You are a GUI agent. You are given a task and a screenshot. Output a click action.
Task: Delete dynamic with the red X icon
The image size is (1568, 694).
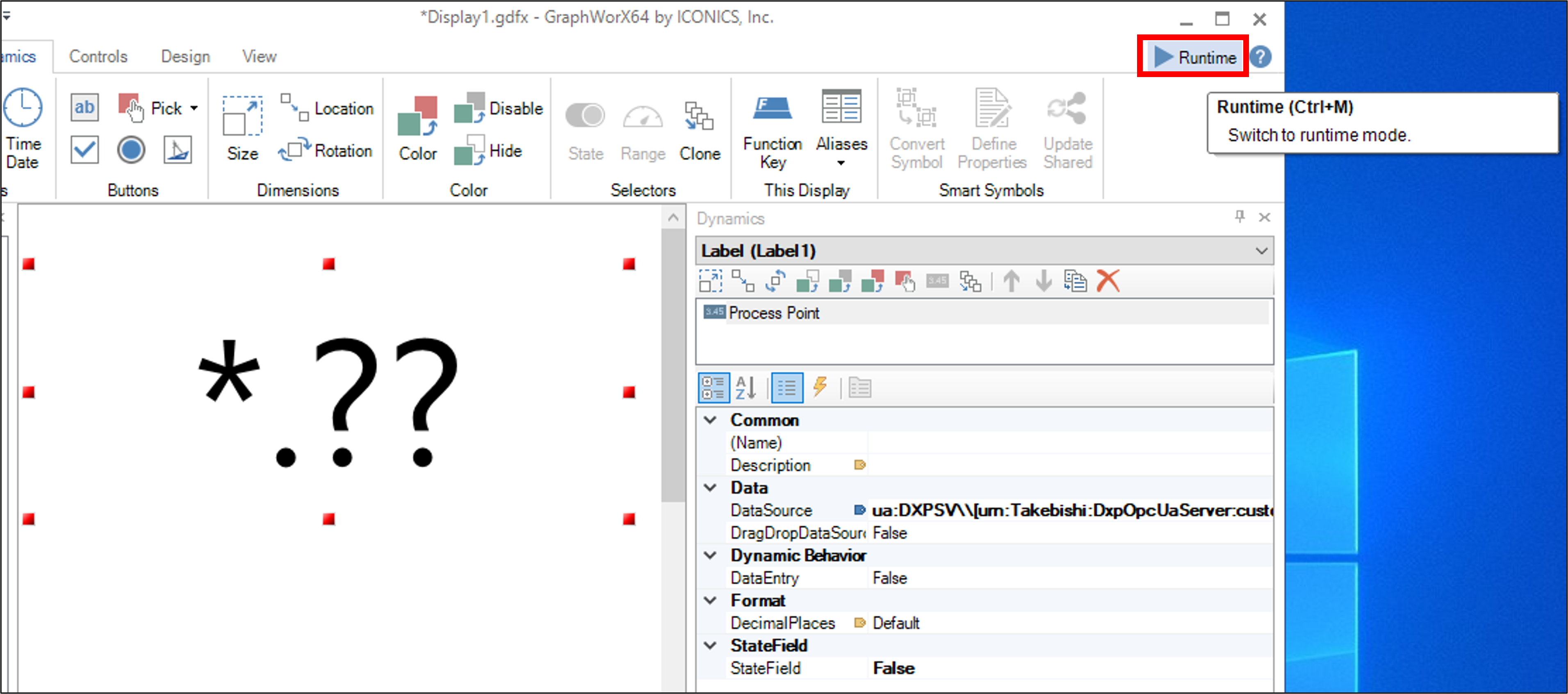1108,281
